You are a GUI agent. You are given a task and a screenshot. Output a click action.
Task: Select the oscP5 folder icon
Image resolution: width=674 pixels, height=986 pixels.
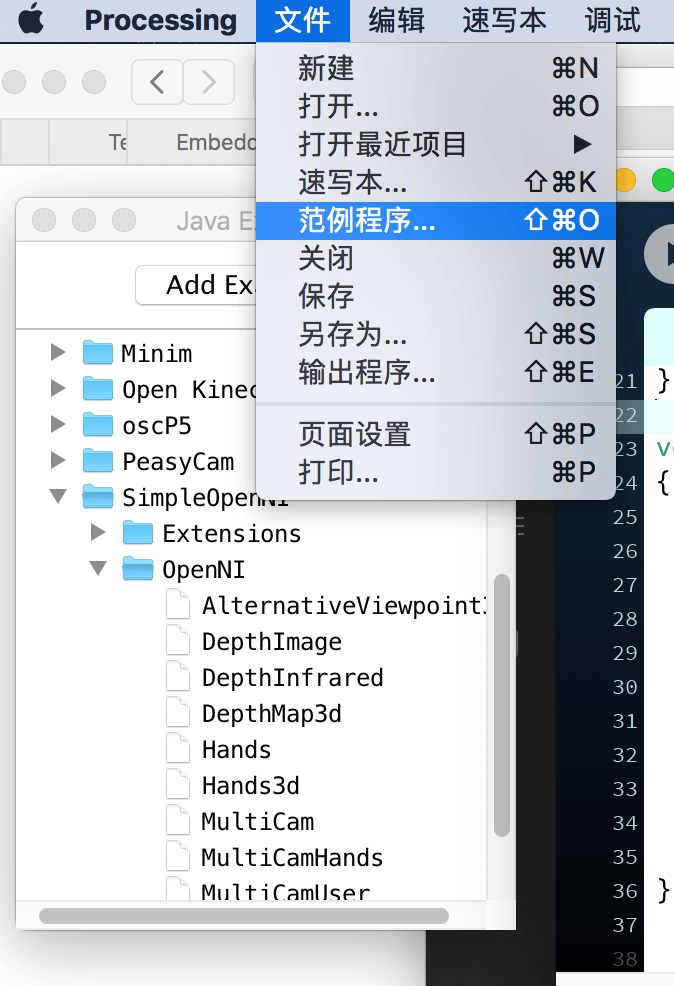pos(98,424)
